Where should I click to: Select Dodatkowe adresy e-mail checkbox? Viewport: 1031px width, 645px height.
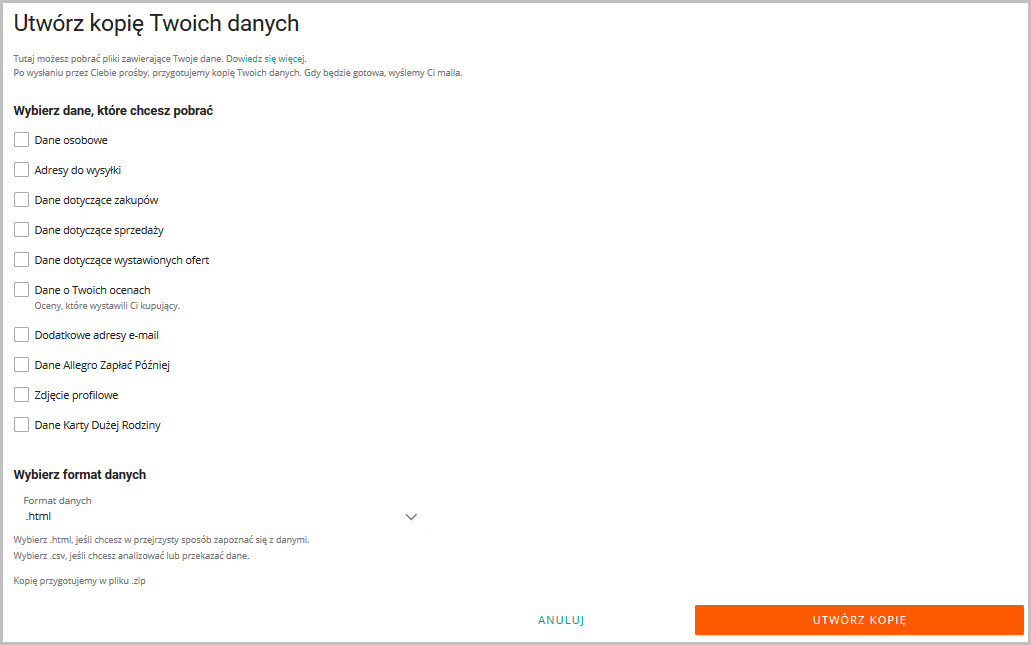[22, 335]
